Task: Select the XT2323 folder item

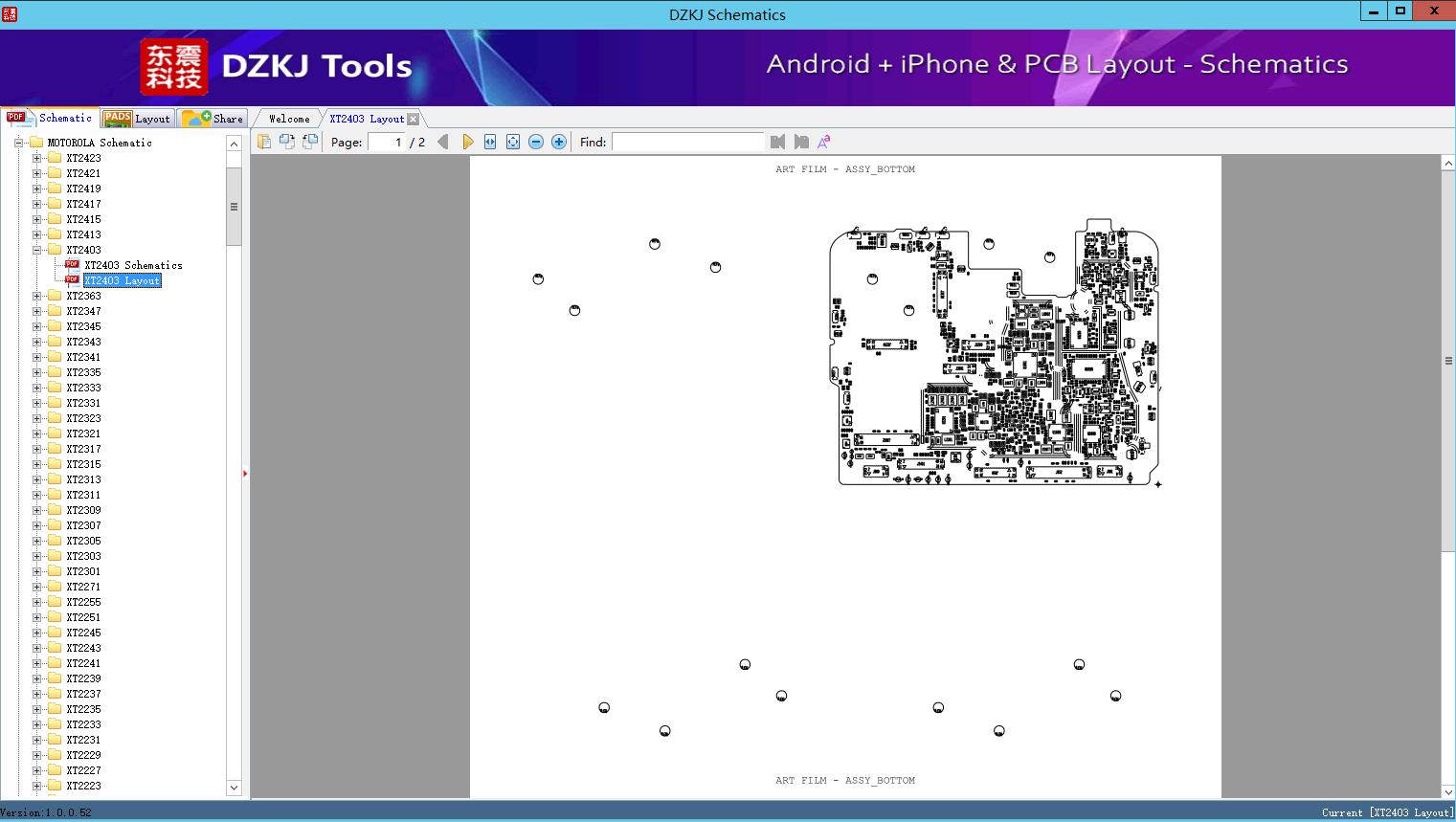Action: (83, 418)
